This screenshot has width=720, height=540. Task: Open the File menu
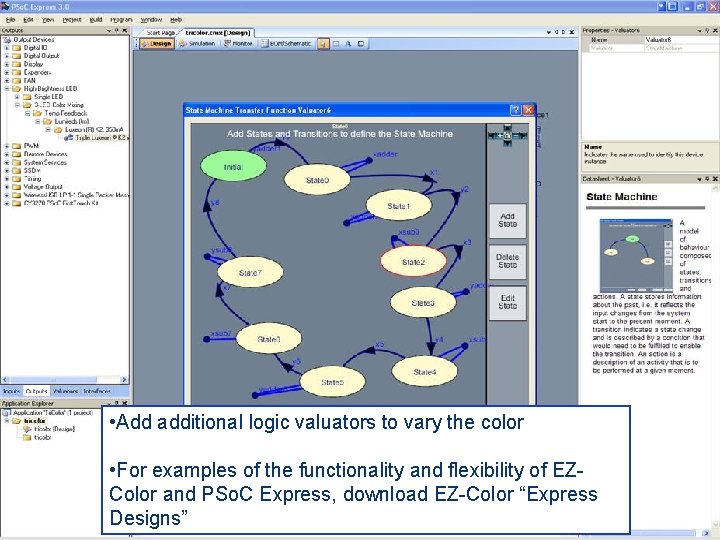pyautogui.click(x=10, y=20)
